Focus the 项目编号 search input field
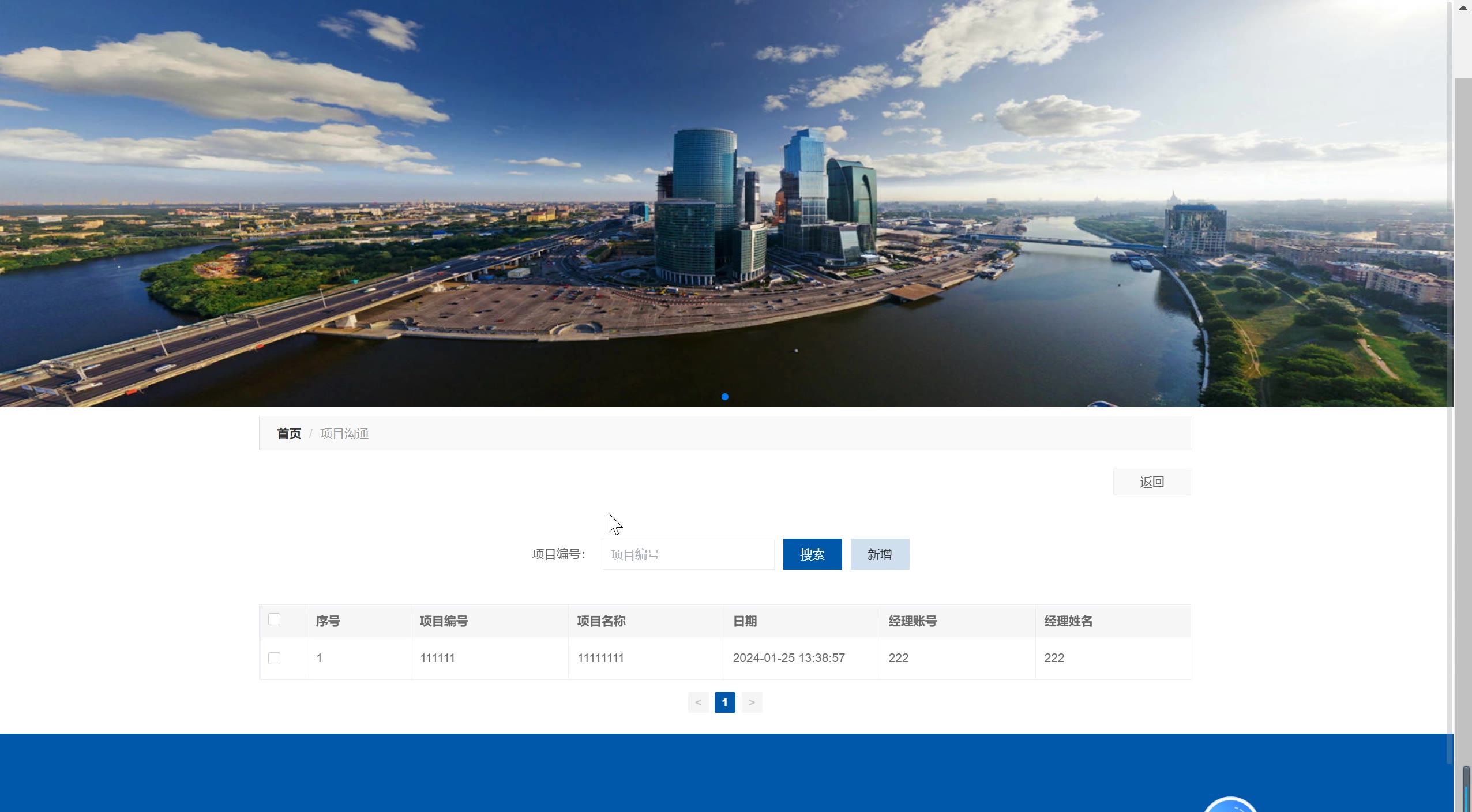This screenshot has width=1472, height=812. click(x=688, y=554)
